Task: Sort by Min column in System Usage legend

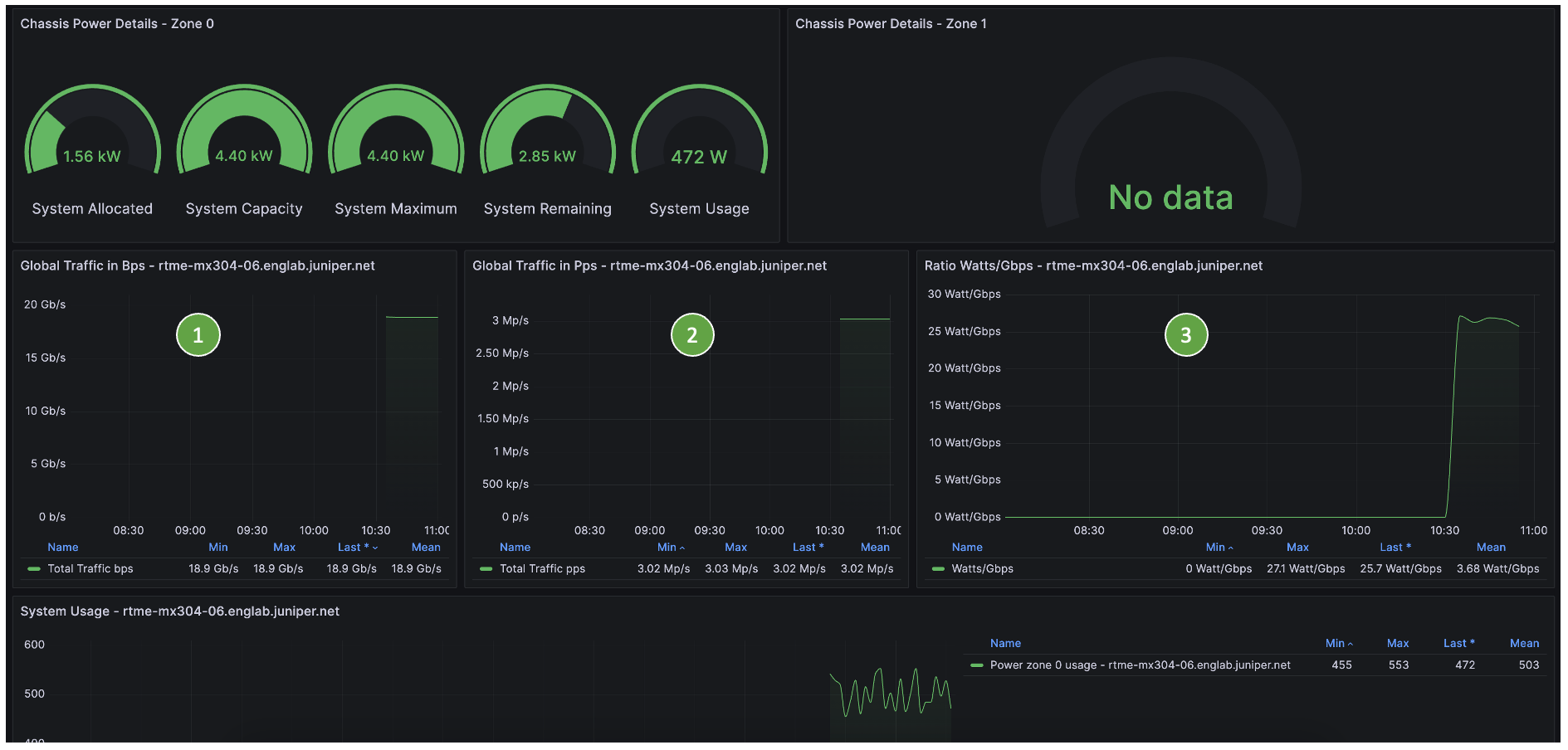Action: point(1335,643)
